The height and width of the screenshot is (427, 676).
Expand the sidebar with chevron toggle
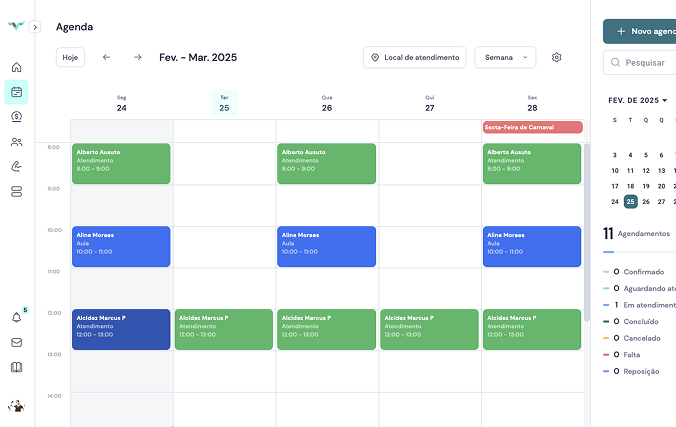35,28
